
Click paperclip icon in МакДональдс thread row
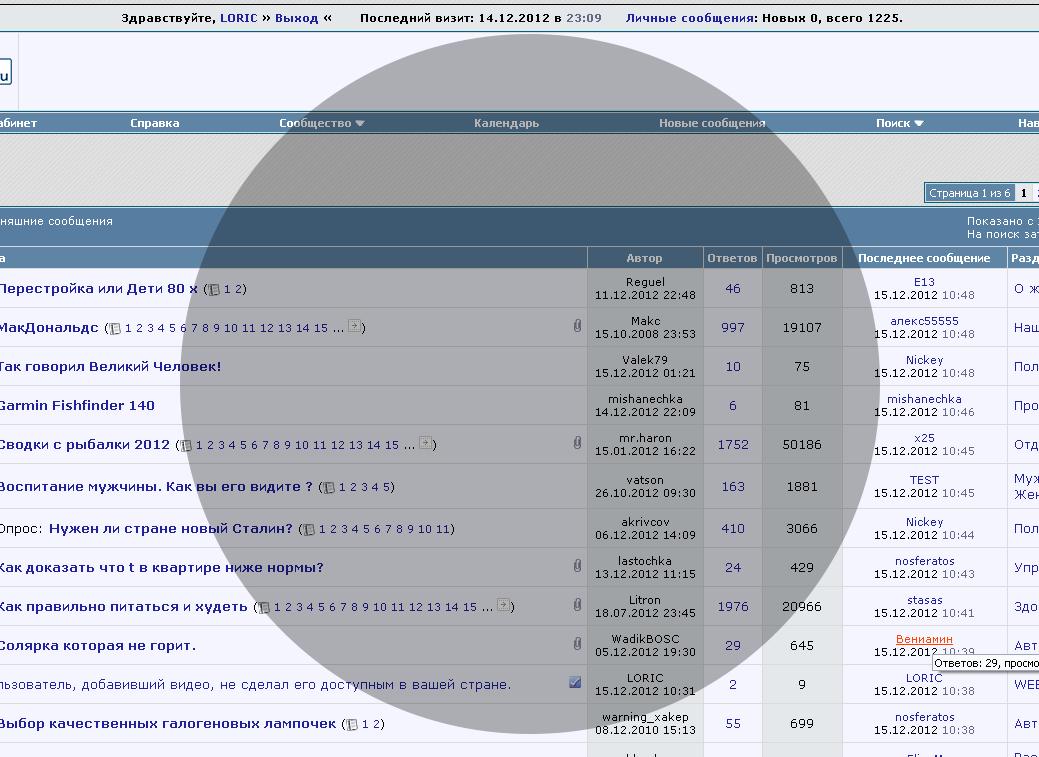(577, 326)
